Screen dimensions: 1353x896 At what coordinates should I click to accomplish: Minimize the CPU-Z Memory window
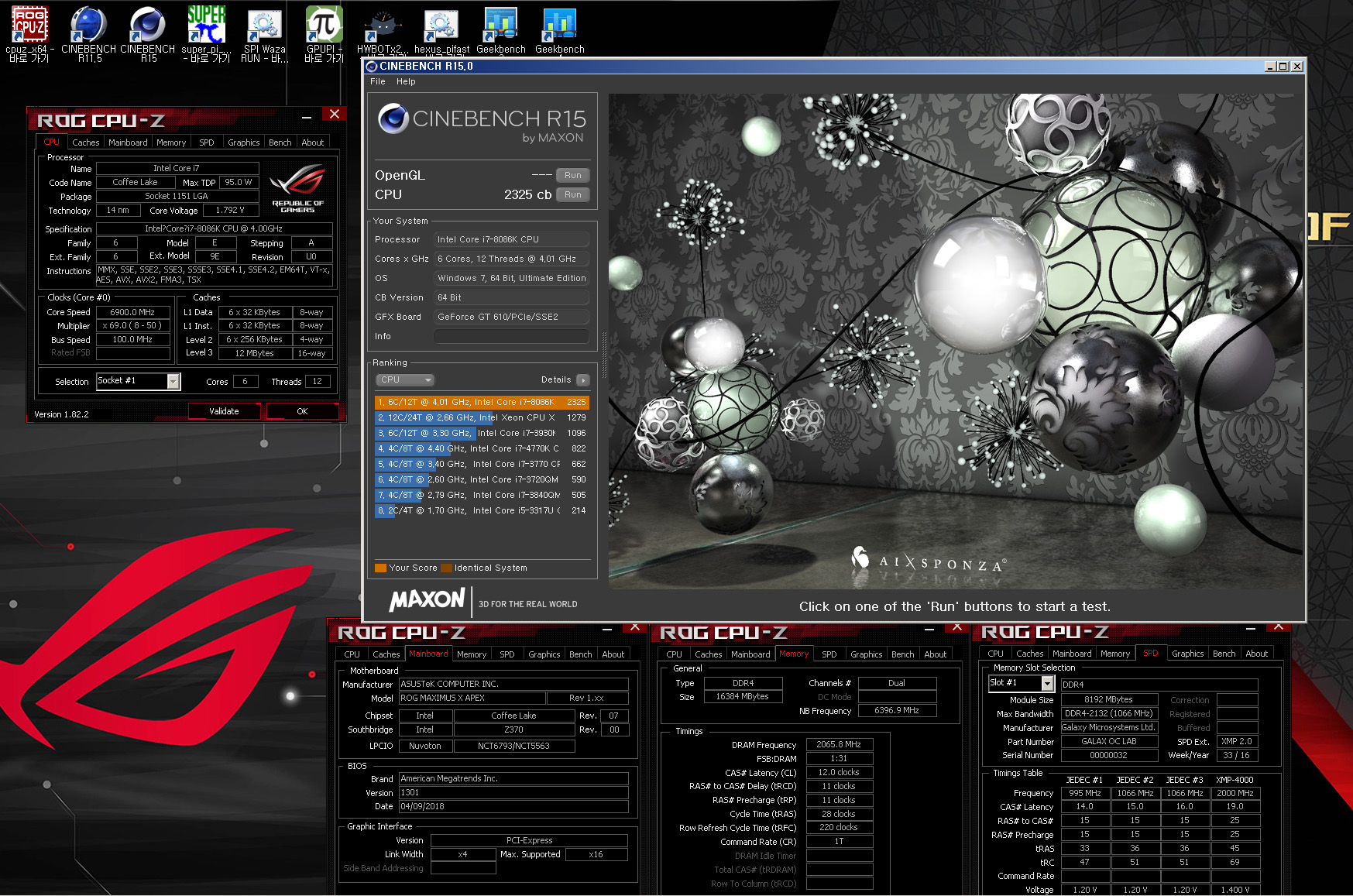[929, 630]
